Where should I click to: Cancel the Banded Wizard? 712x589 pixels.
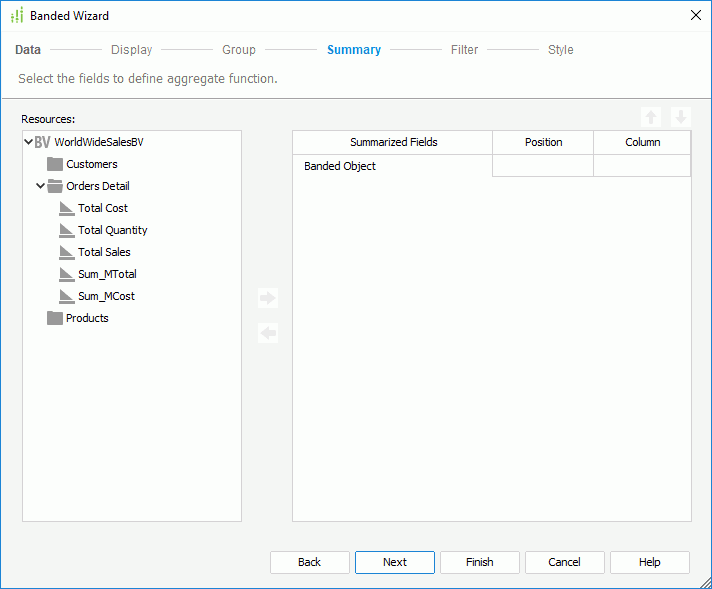click(564, 562)
